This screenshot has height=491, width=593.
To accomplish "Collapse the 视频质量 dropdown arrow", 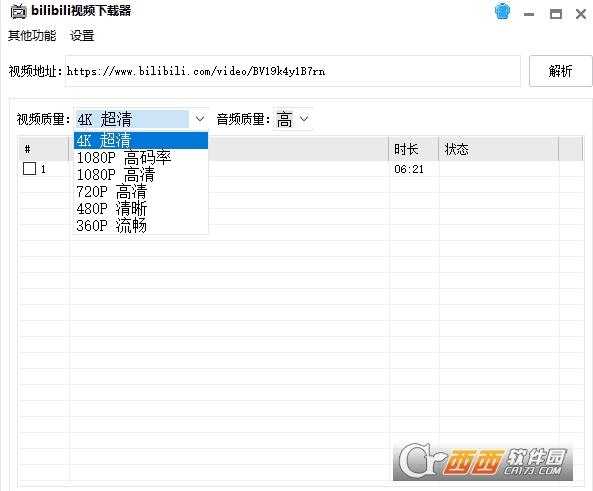I will pos(200,119).
